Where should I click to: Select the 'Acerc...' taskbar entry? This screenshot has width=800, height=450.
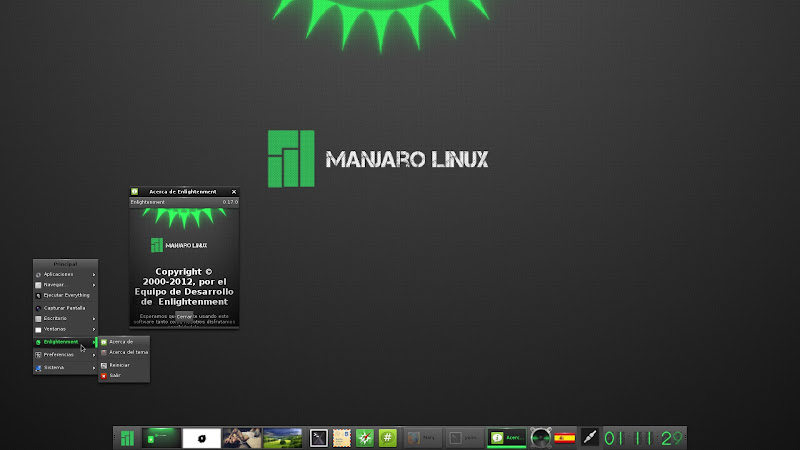pyautogui.click(x=506, y=438)
